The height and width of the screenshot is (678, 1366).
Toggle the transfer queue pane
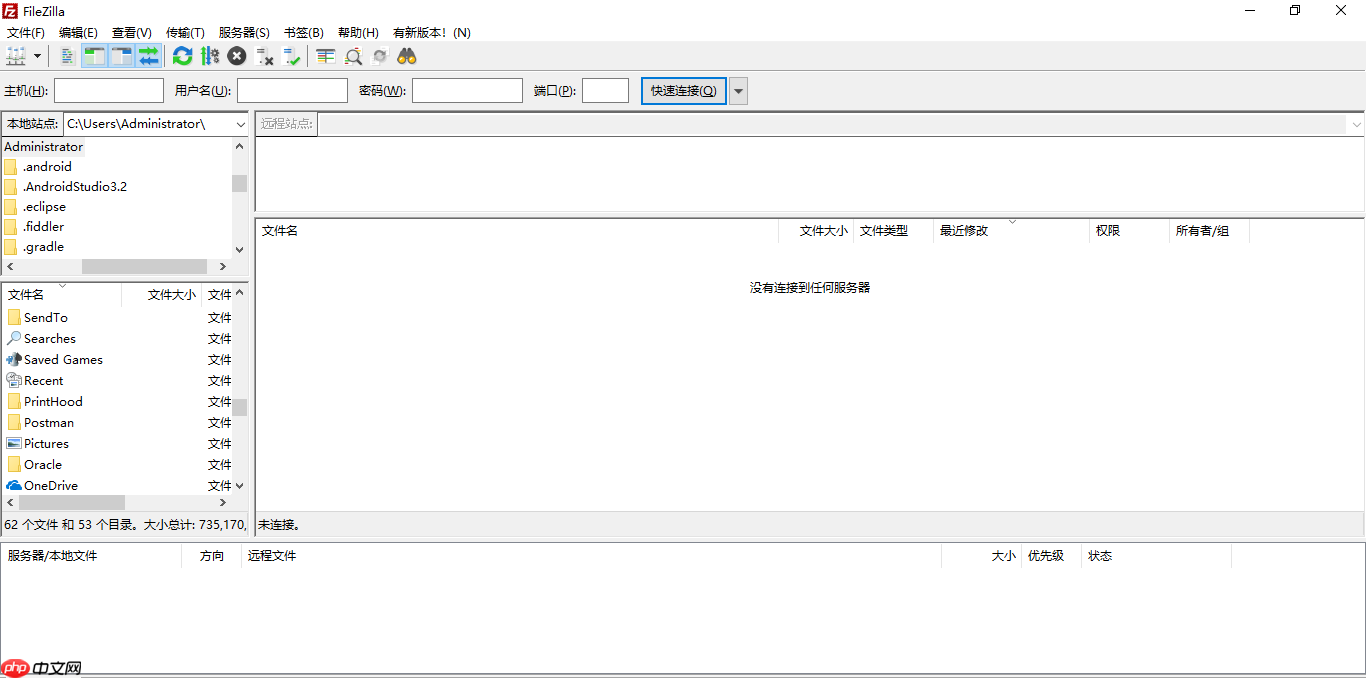pos(149,56)
